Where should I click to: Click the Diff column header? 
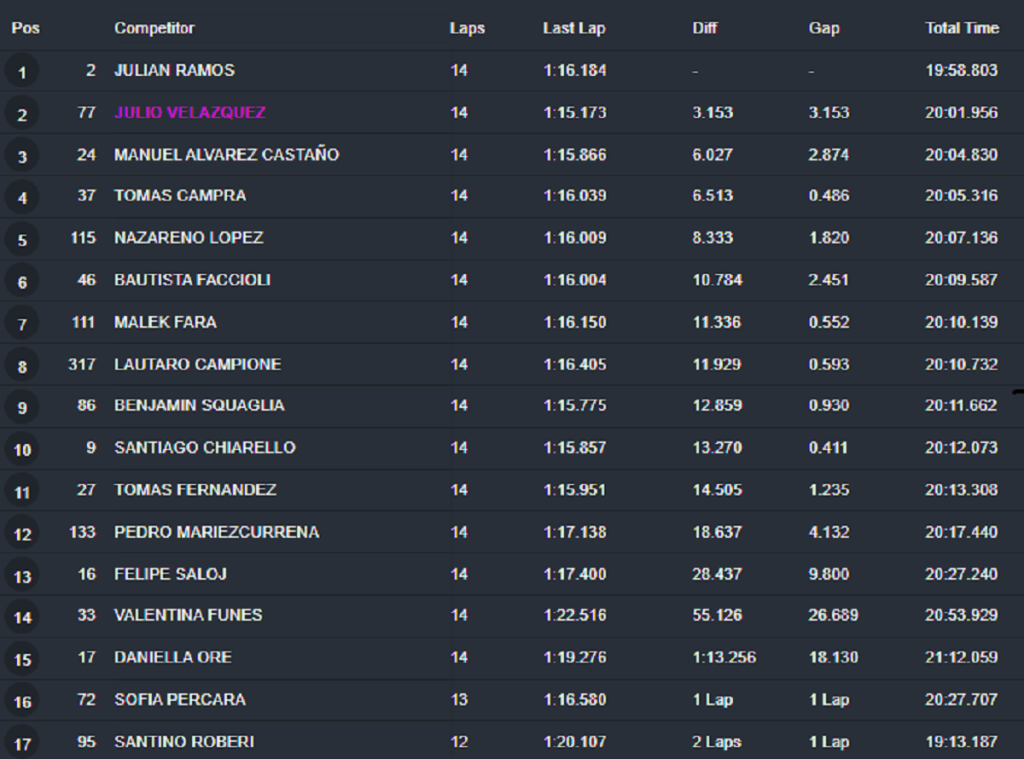click(705, 28)
